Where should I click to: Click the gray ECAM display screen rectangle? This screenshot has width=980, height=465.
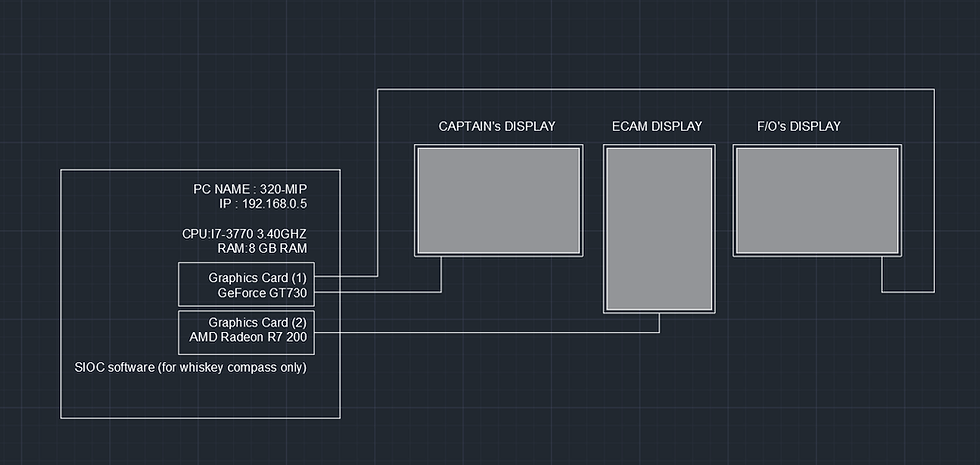[x=659, y=229]
